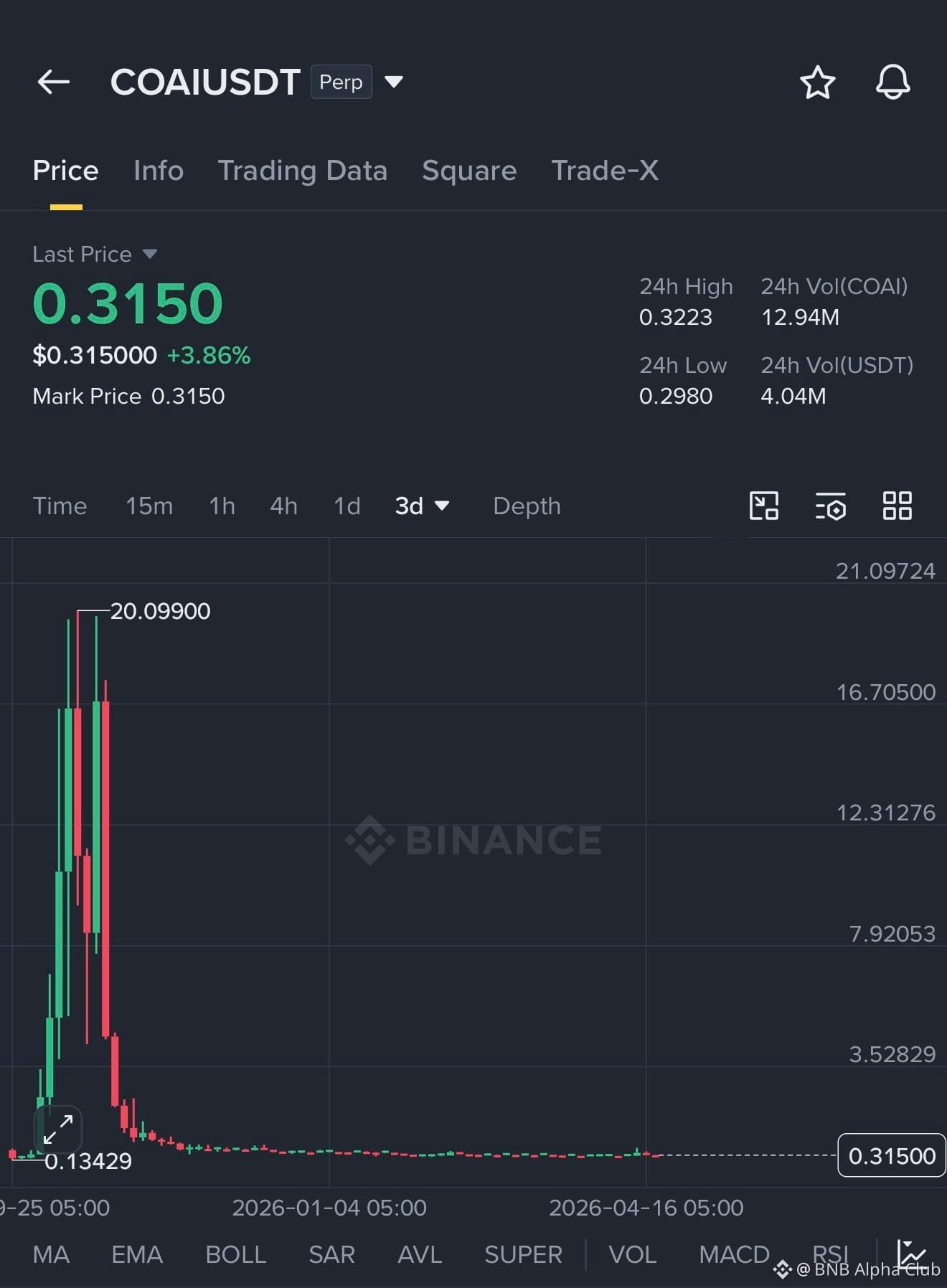
Task: Expand the chart to fullscreen
Action: [58, 1129]
